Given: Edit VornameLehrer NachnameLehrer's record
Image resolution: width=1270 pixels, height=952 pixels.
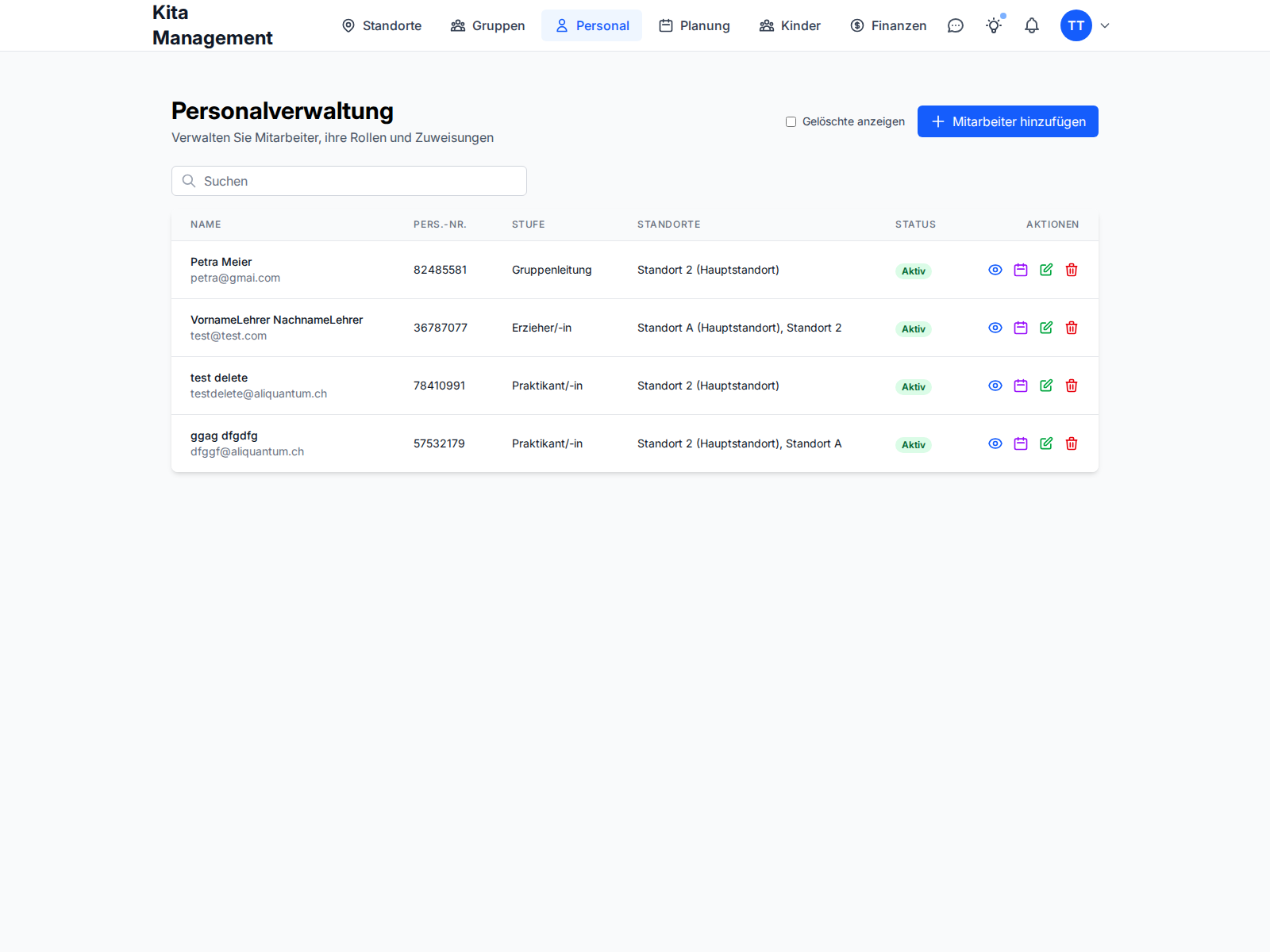Looking at the screenshot, I should pyautogui.click(x=1046, y=328).
